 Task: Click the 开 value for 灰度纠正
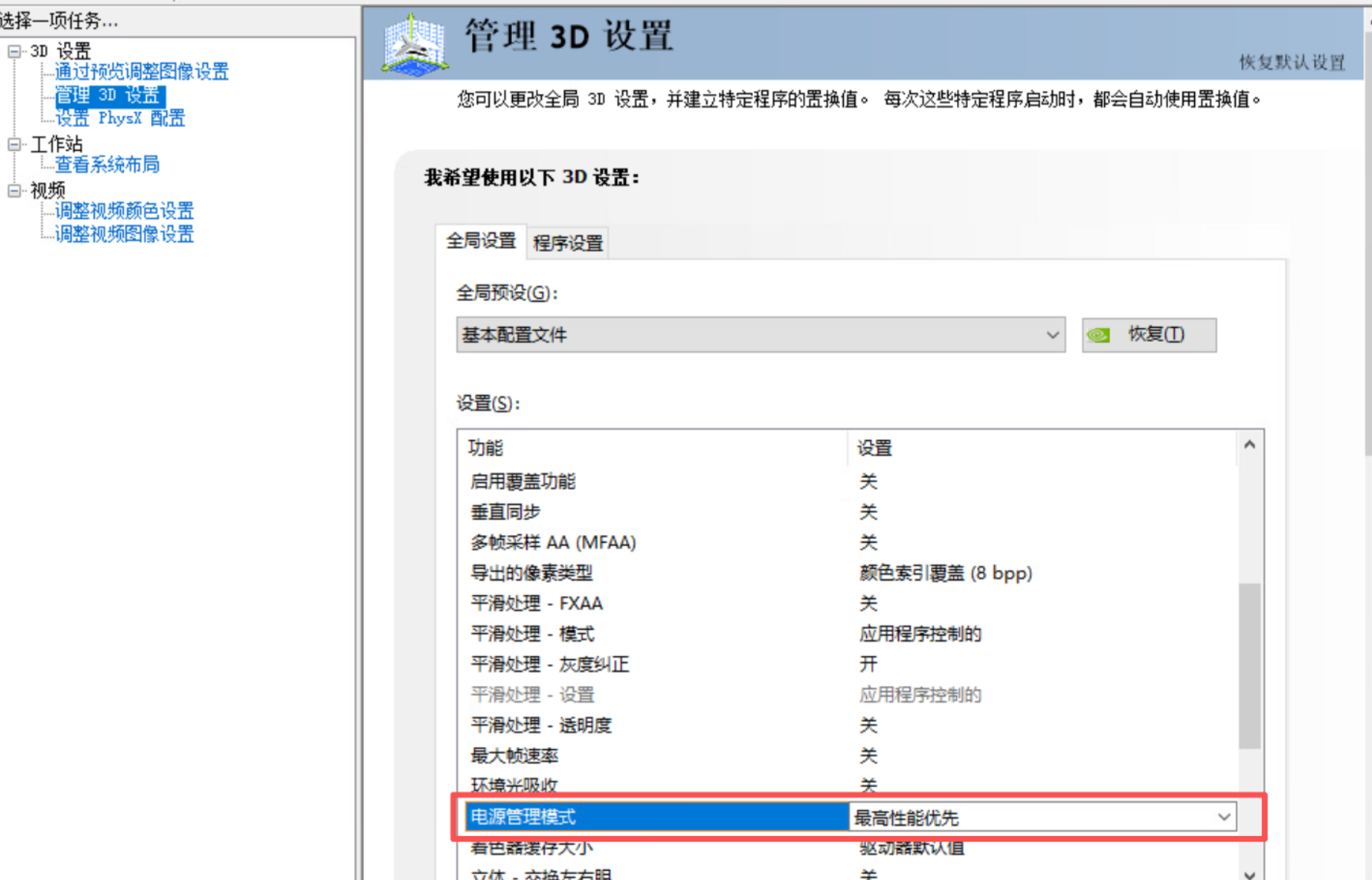pyautogui.click(x=868, y=664)
